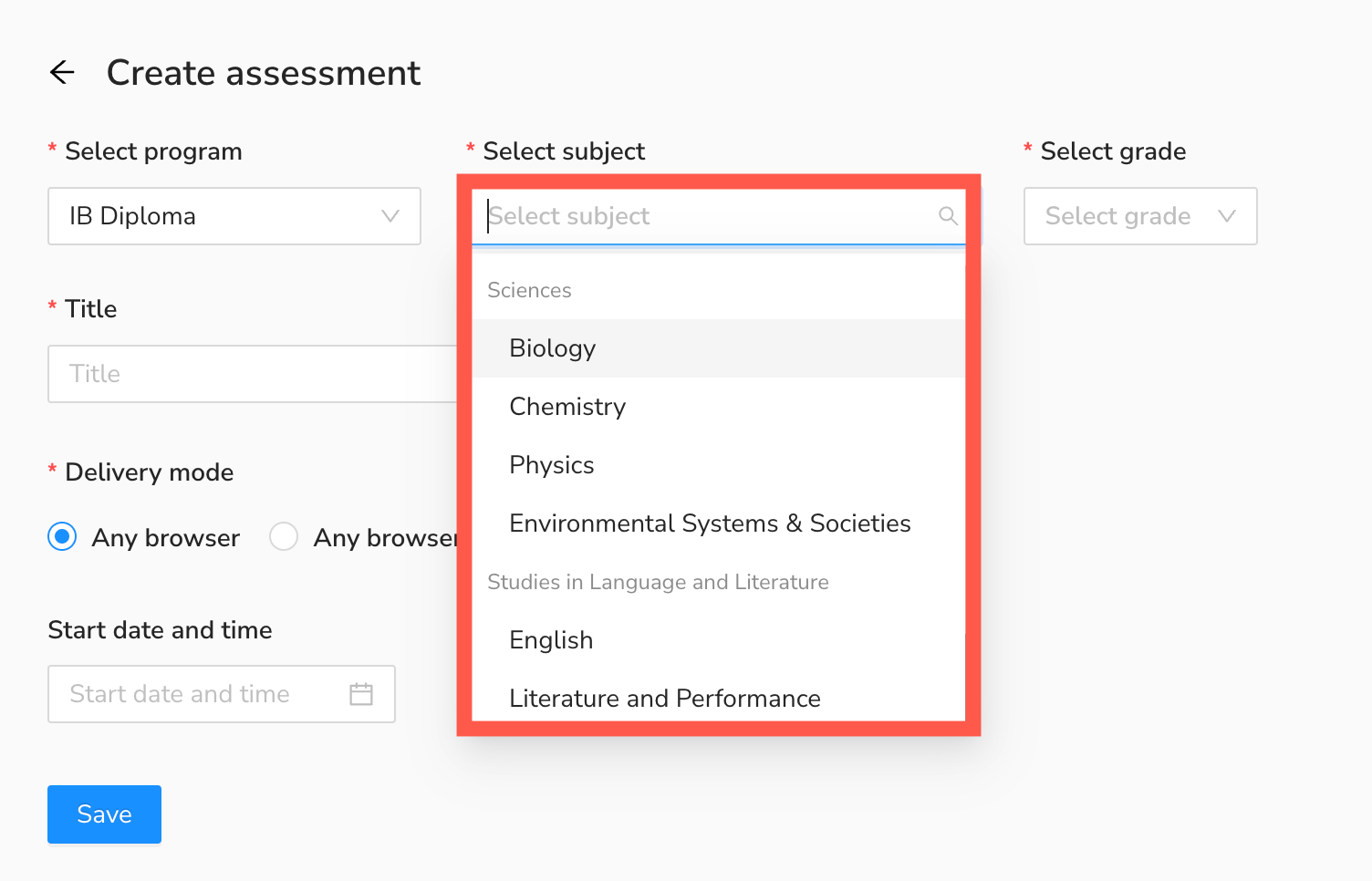This screenshot has height=881, width=1372.
Task: Click the Sciences group header
Action: pyautogui.click(x=529, y=290)
